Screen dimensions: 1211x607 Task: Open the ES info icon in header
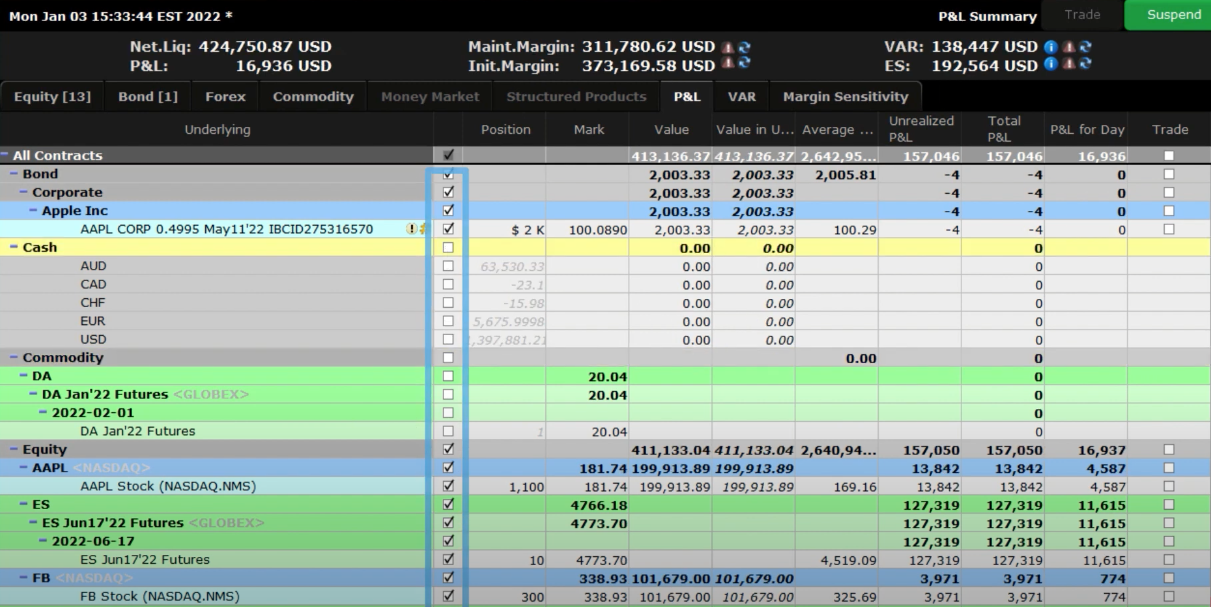tap(1050, 66)
